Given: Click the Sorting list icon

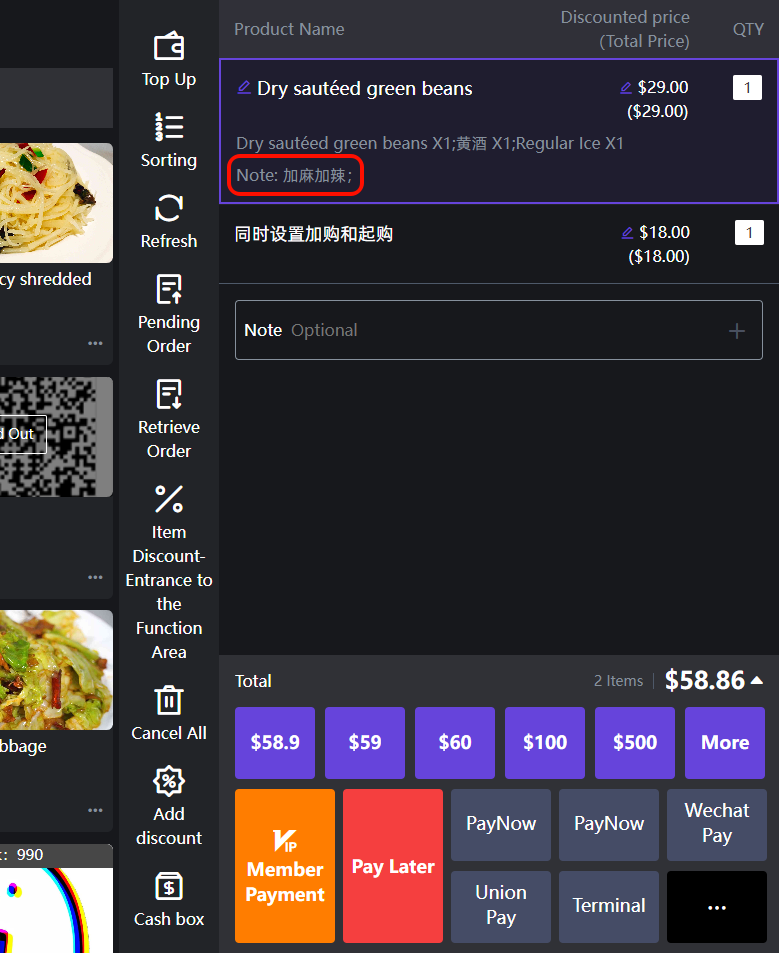Looking at the screenshot, I should pyautogui.click(x=168, y=127).
